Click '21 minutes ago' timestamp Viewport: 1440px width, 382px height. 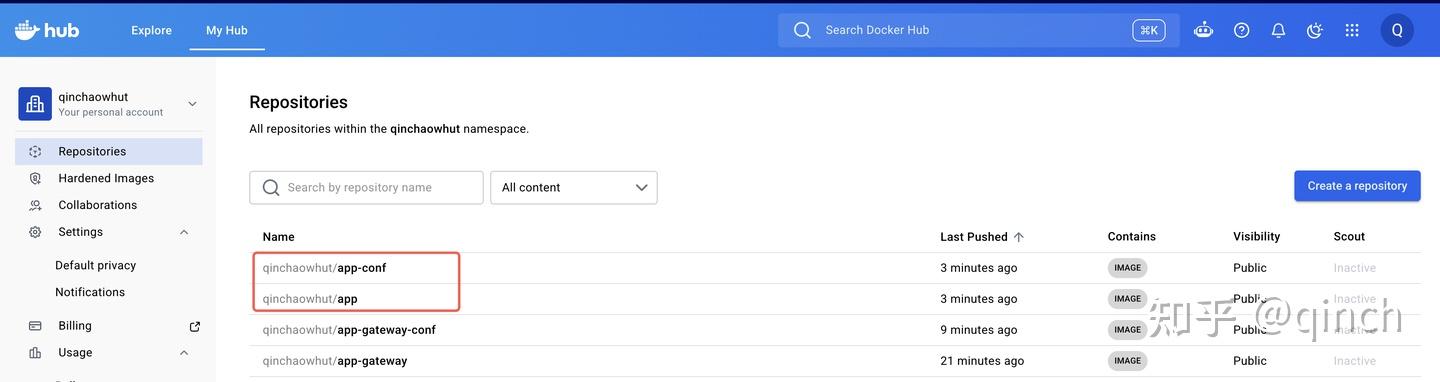pos(982,361)
